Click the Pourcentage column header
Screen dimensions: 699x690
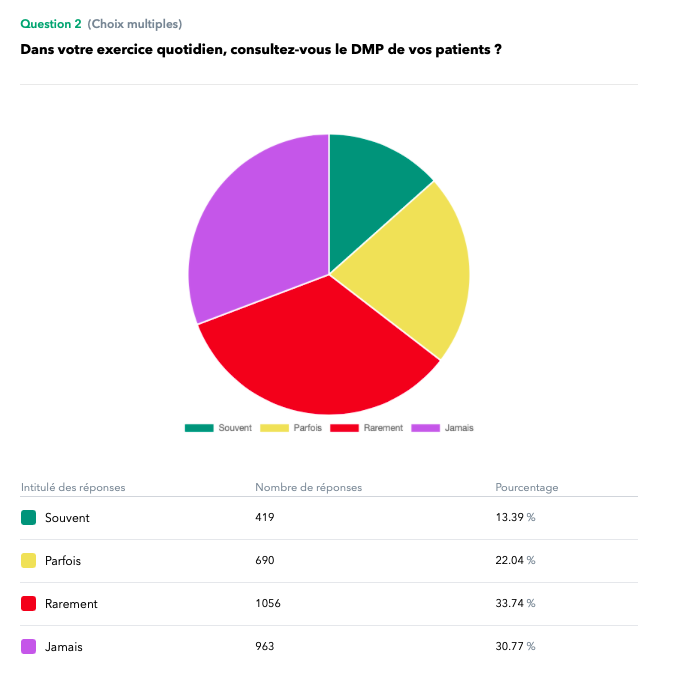coord(527,488)
